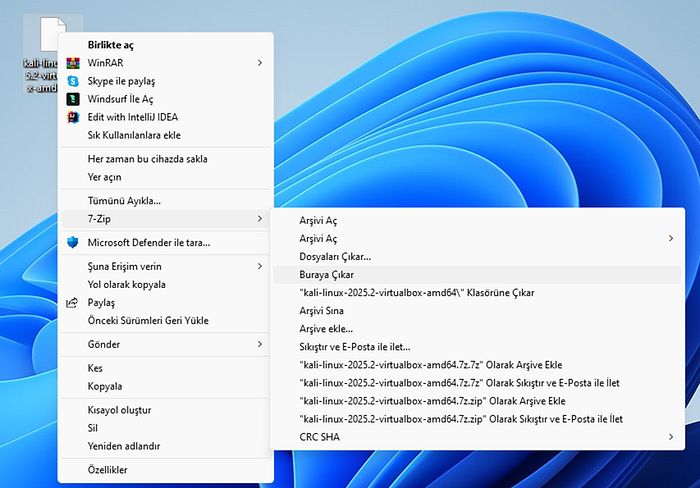Screen dimensions: 700x488
Task: Expand the WinRAR submenu arrow
Action: pyautogui.click(x=260, y=63)
